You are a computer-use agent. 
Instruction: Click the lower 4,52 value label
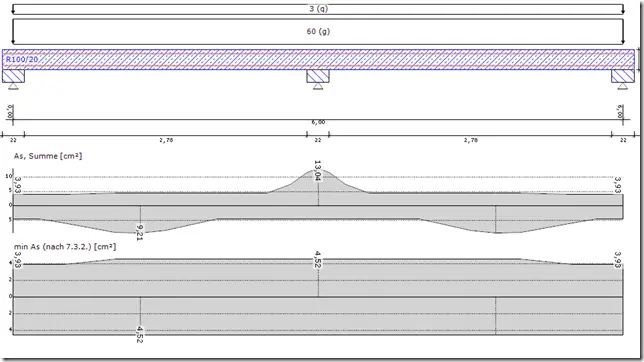coord(140,334)
